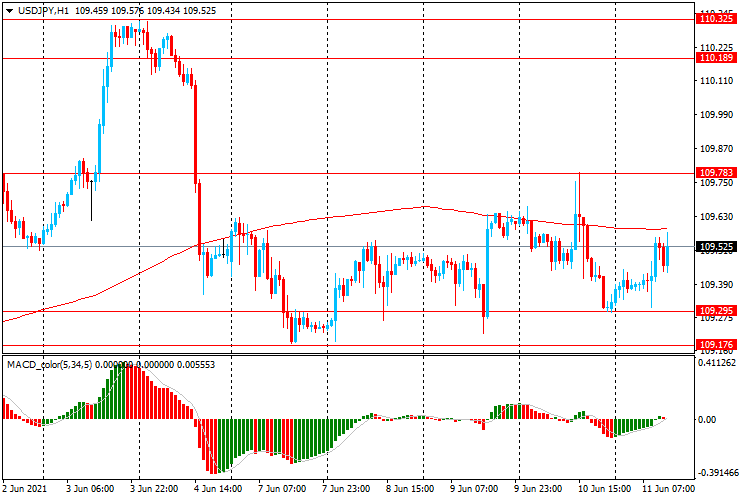Select the current price label 109.525

click(716, 246)
